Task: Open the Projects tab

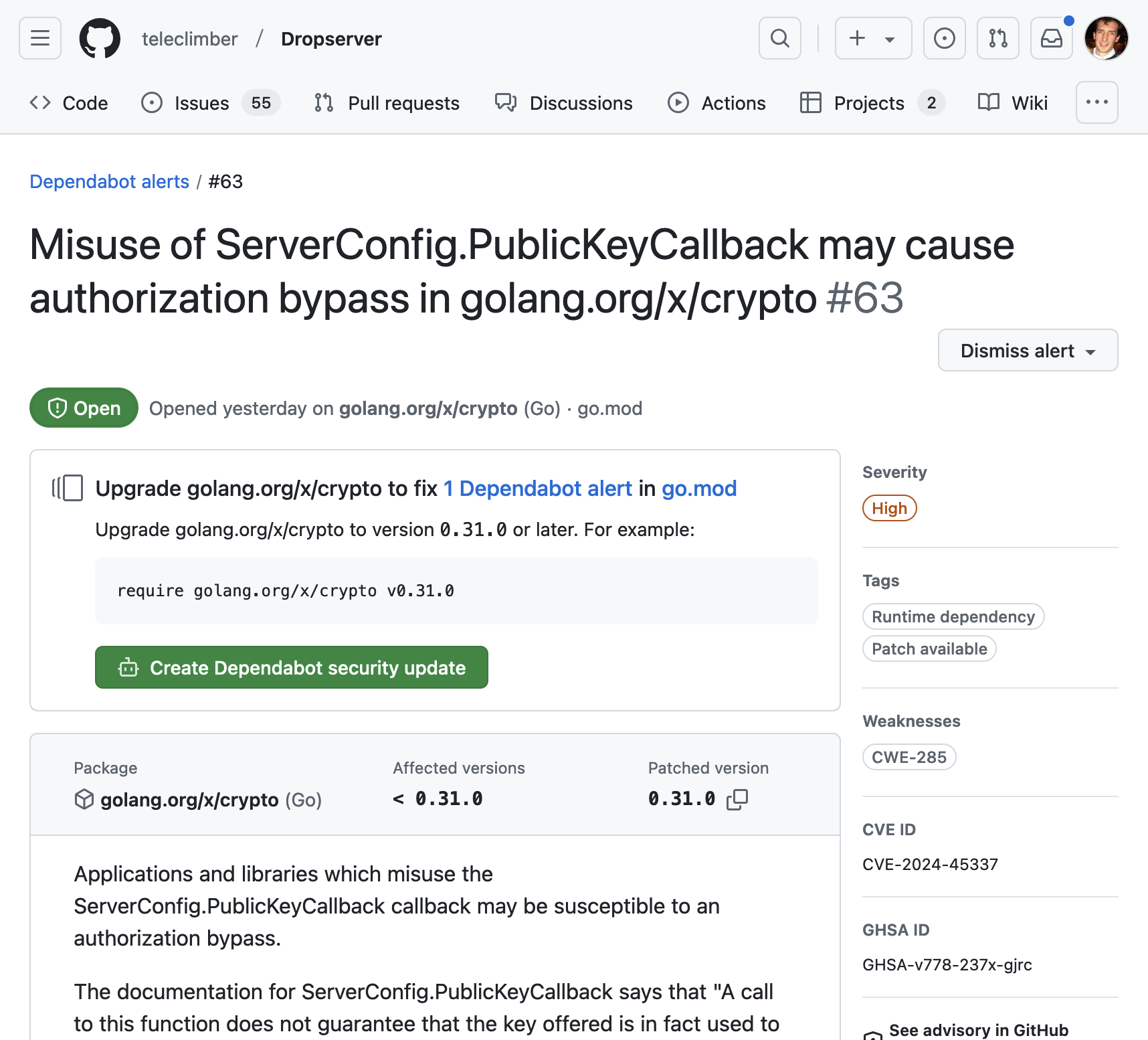Action: point(873,103)
